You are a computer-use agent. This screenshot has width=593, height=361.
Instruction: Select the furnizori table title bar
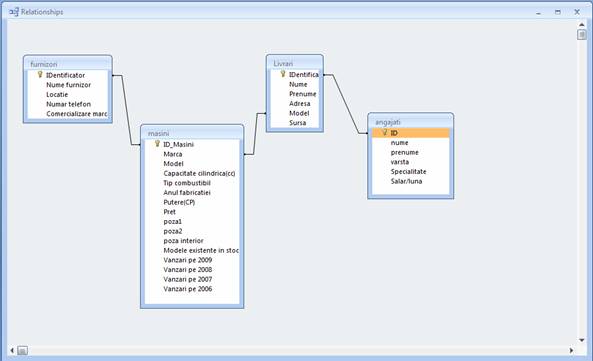click(x=68, y=64)
